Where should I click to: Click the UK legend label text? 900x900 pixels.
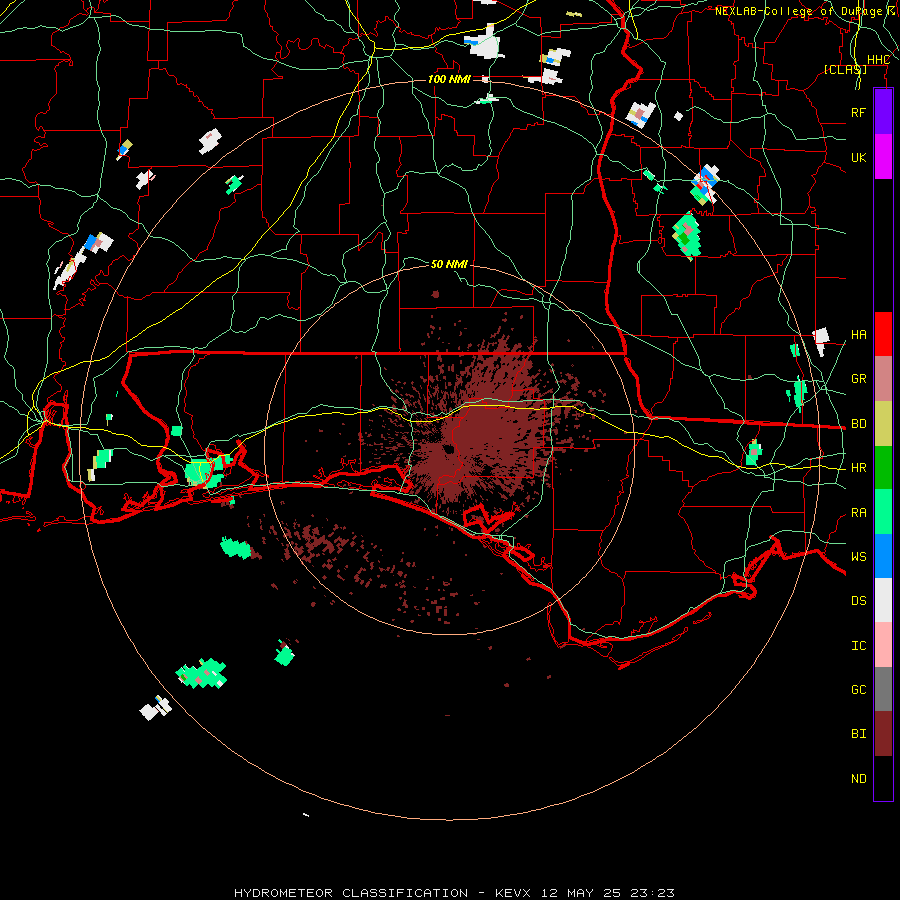pos(858,157)
